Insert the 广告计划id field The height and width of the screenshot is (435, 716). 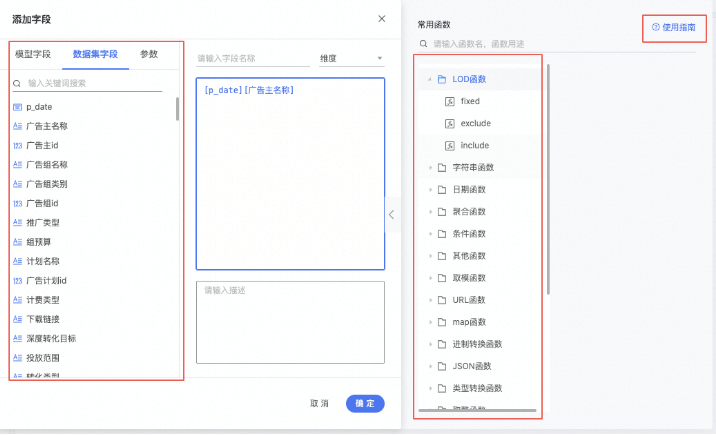click(47, 281)
